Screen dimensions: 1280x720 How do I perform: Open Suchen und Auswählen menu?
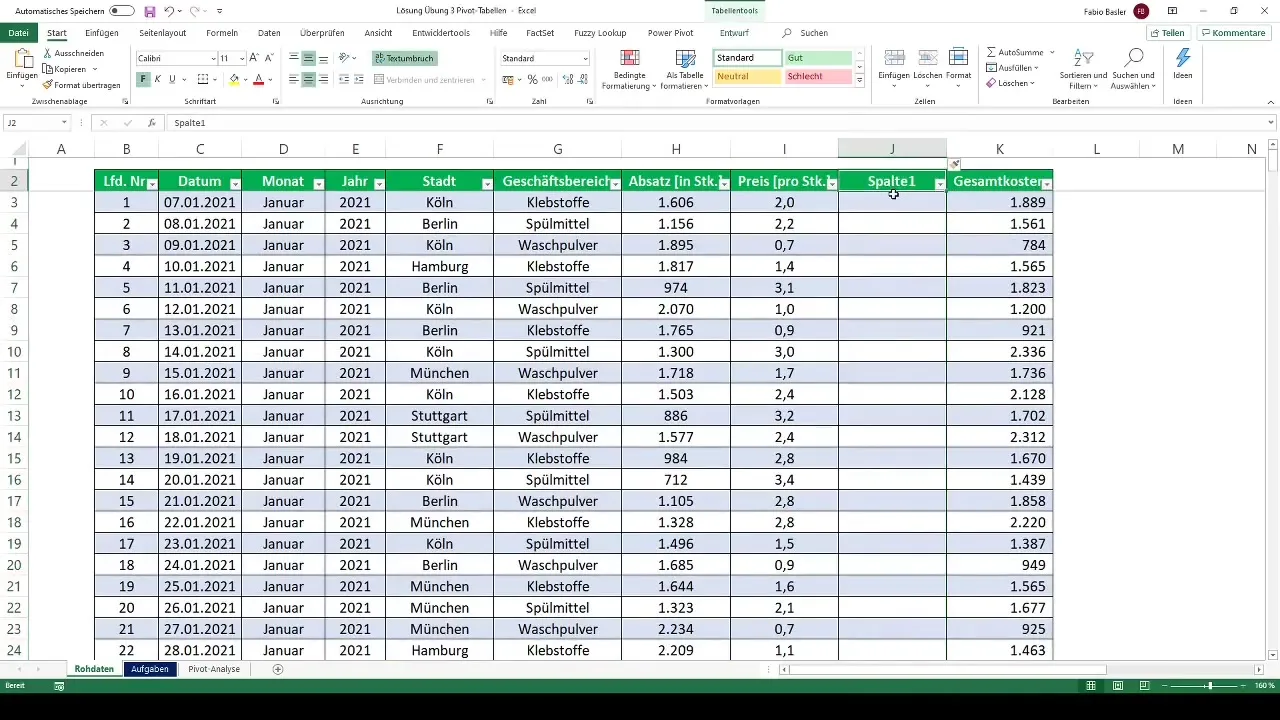tap(1134, 68)
